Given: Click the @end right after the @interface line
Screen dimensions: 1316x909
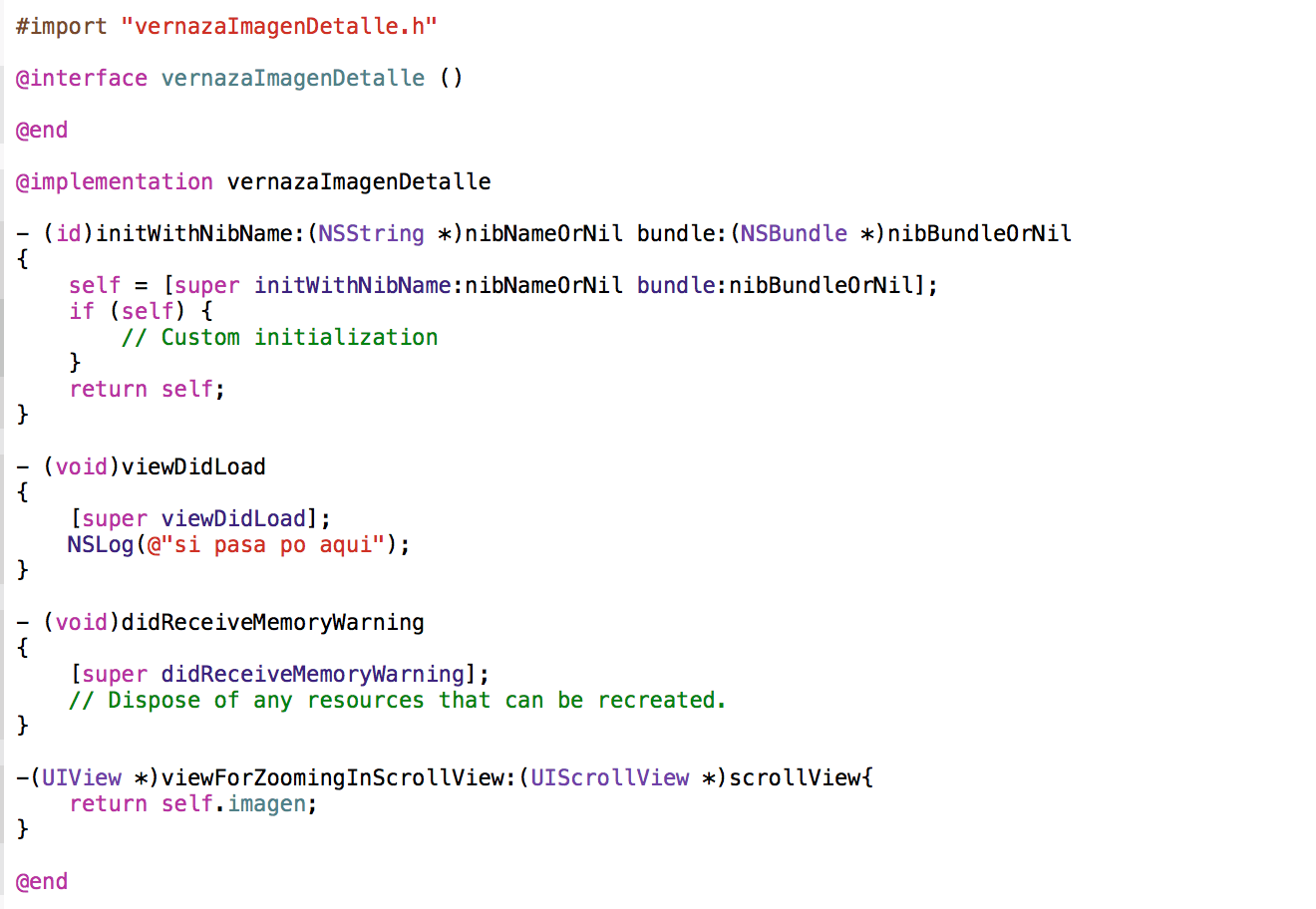Looking at the screenshot, I should click(42, 130).
